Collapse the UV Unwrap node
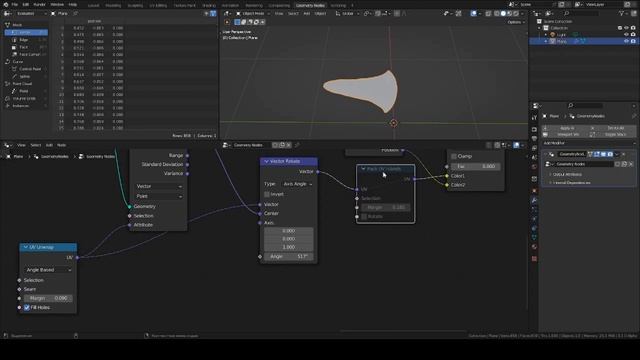This screenshot has height=360, width=640. tap(26, 247)
